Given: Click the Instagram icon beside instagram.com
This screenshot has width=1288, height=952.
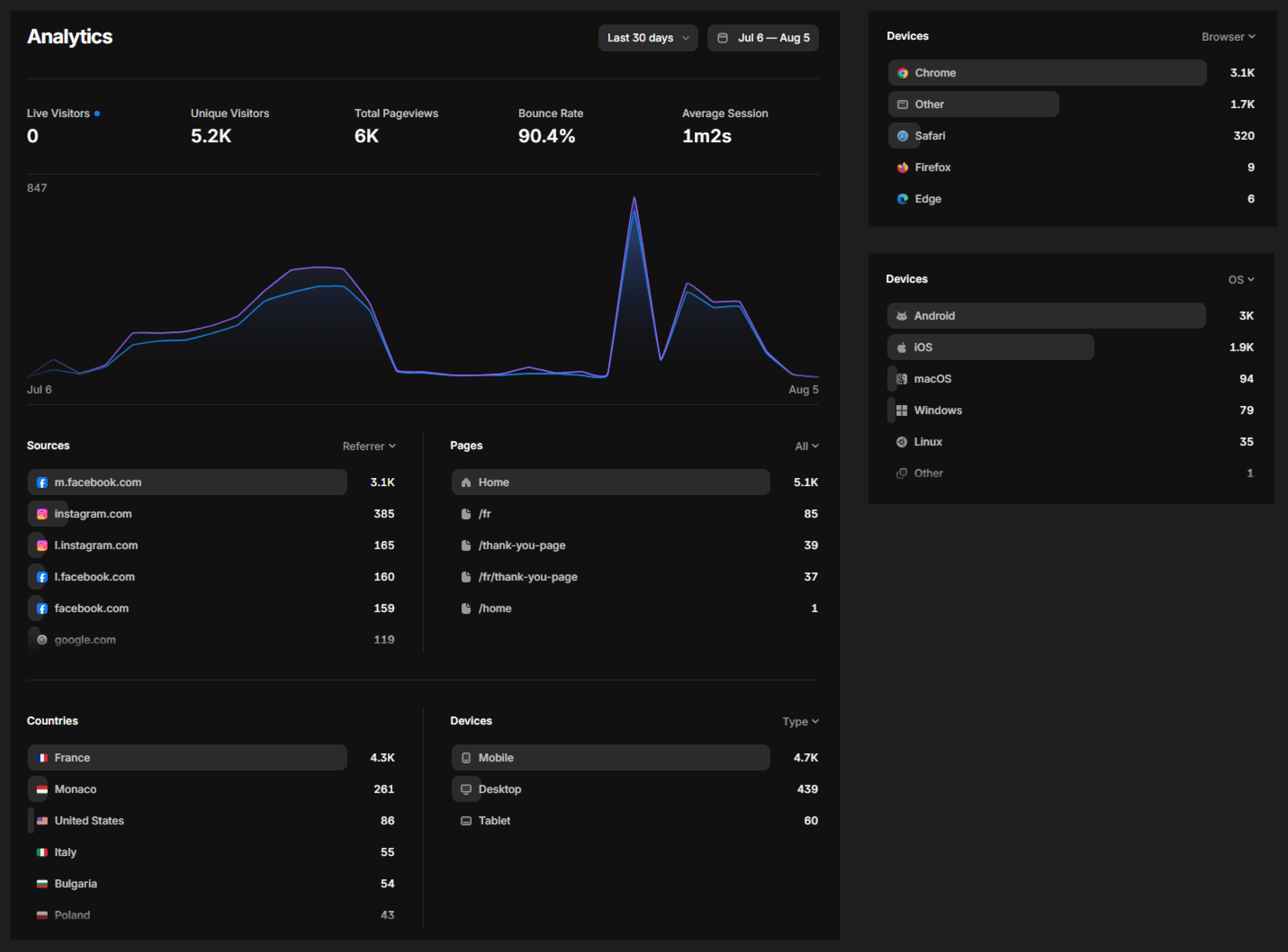Looking at the screenshot, I should tap(42, 514).
